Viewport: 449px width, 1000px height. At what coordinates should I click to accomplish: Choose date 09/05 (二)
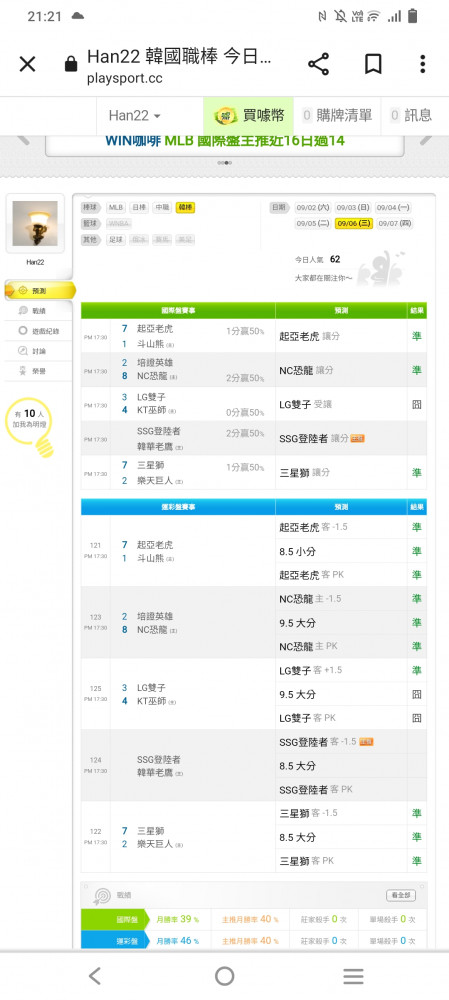coord(313,223)
